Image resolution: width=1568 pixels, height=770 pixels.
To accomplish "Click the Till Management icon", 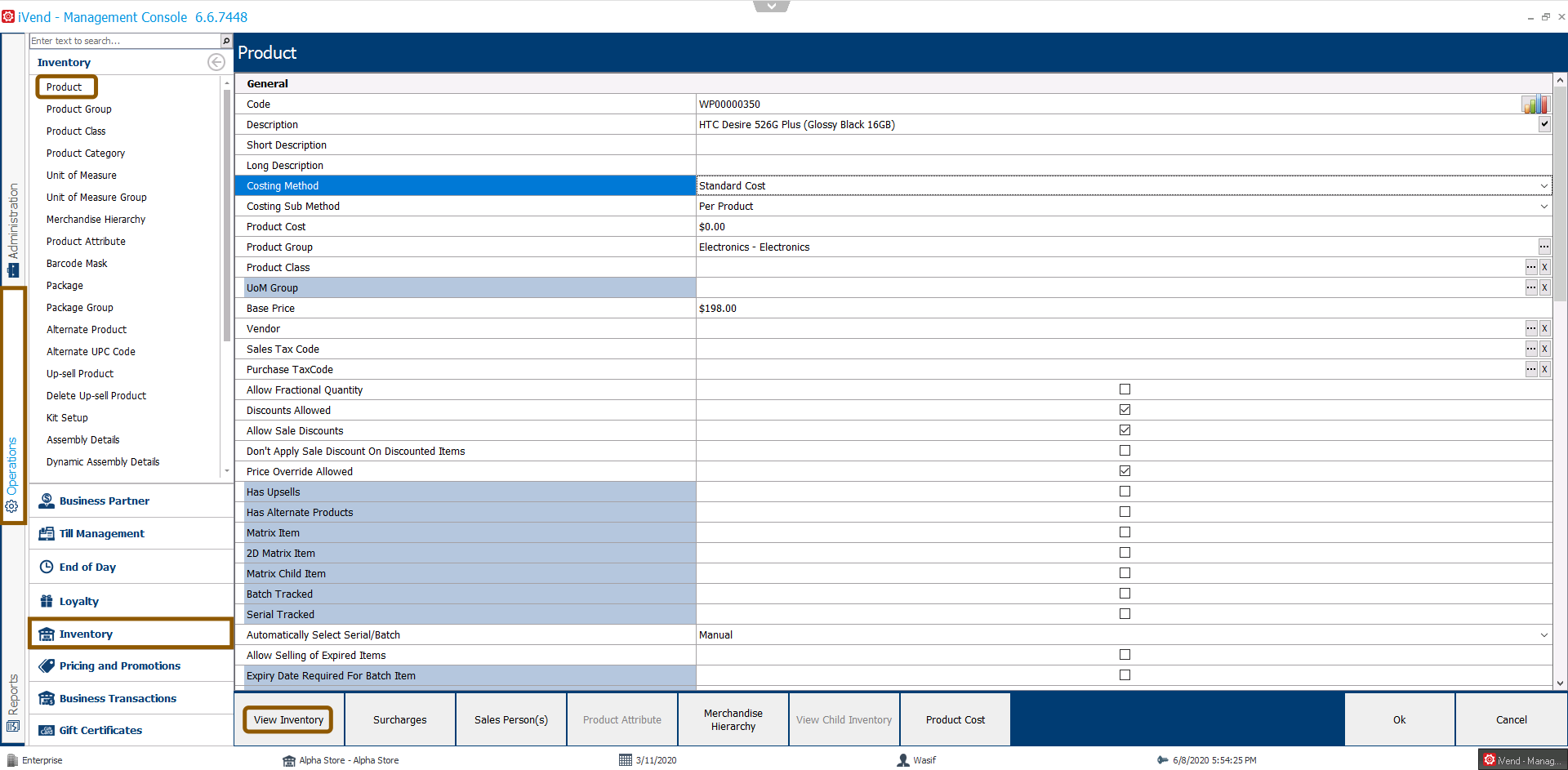I will 47,533.
